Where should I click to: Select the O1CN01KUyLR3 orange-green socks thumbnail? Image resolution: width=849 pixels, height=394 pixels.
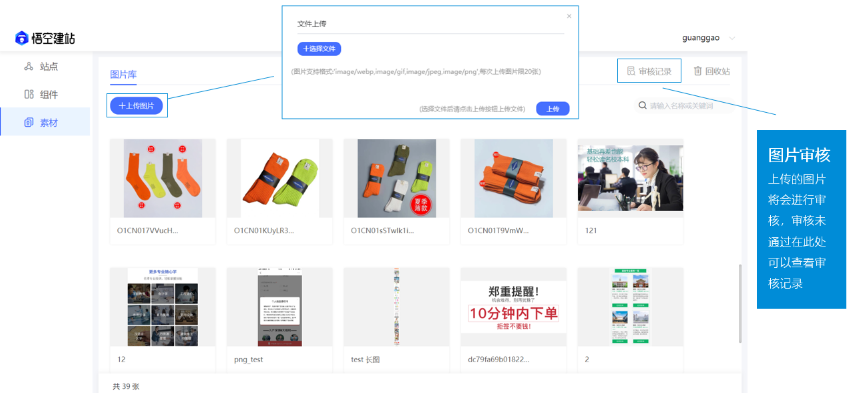point(280,179)
